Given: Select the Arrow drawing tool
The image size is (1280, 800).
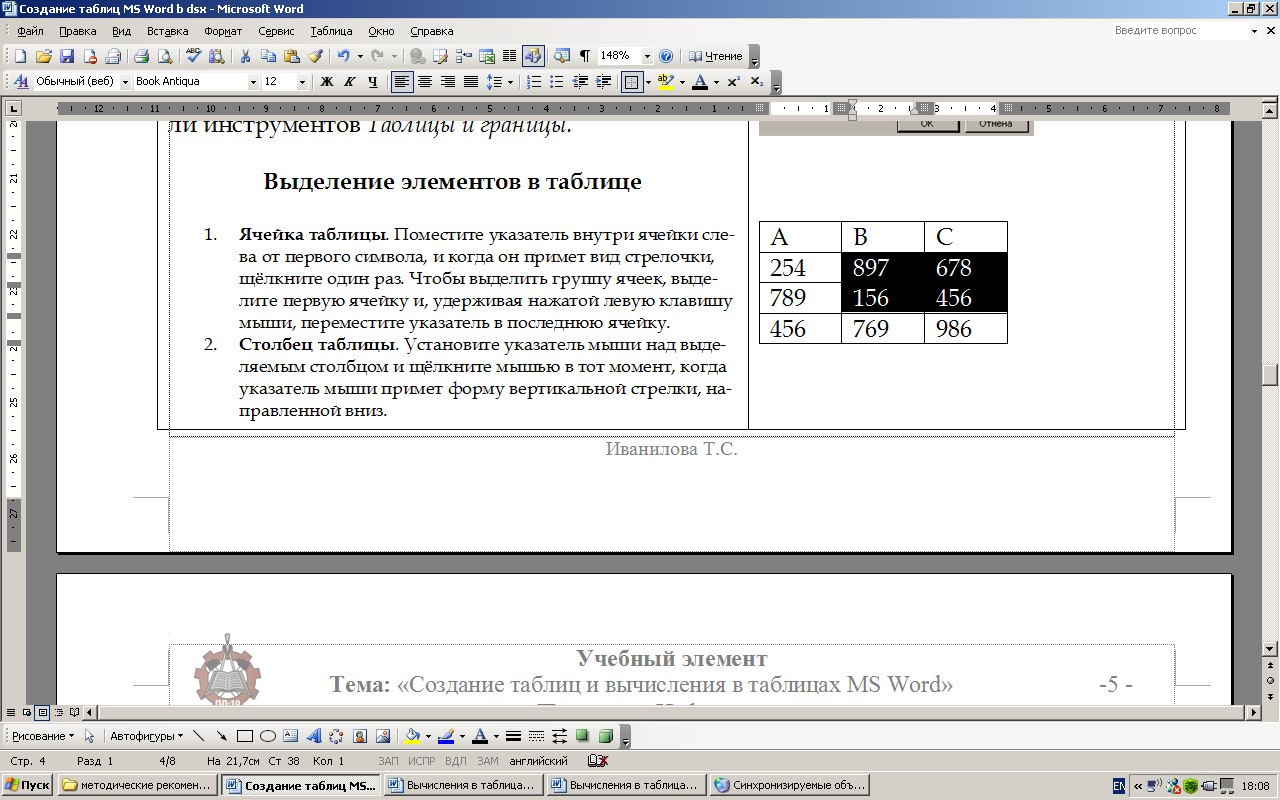Looking at the screenshot, I should [221, 736].
